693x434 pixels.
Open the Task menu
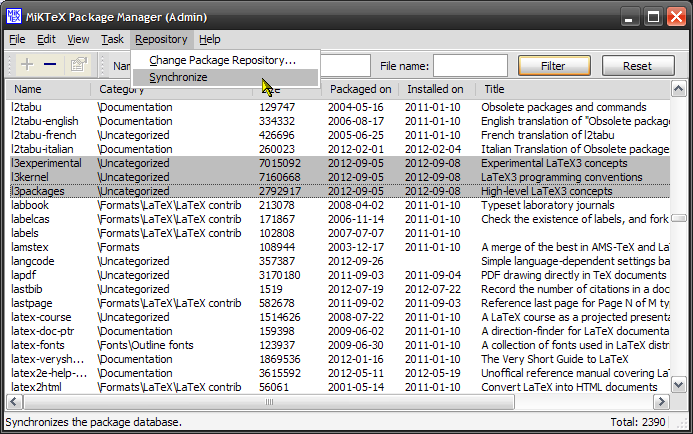(x=112, y=39)
